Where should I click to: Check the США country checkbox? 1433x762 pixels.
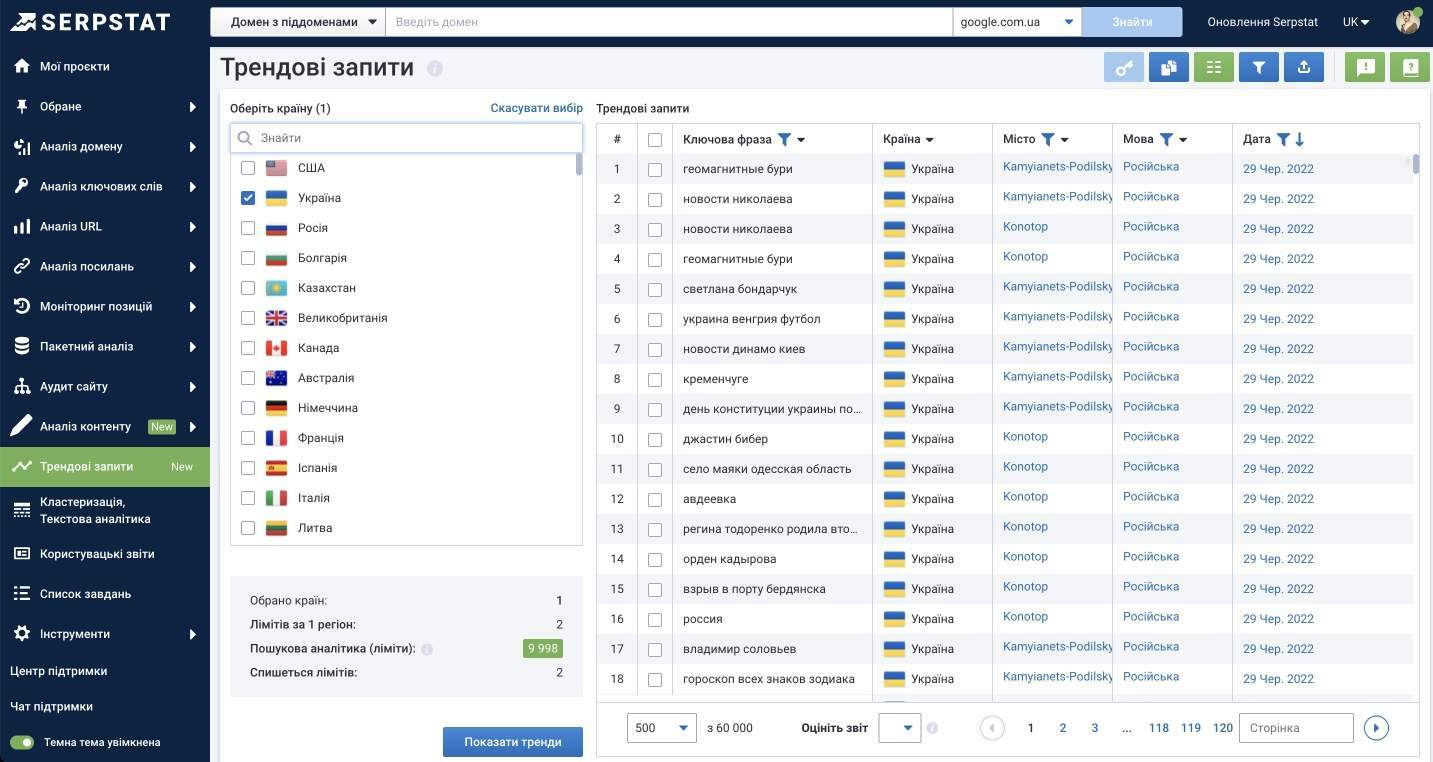pos(247,167)
